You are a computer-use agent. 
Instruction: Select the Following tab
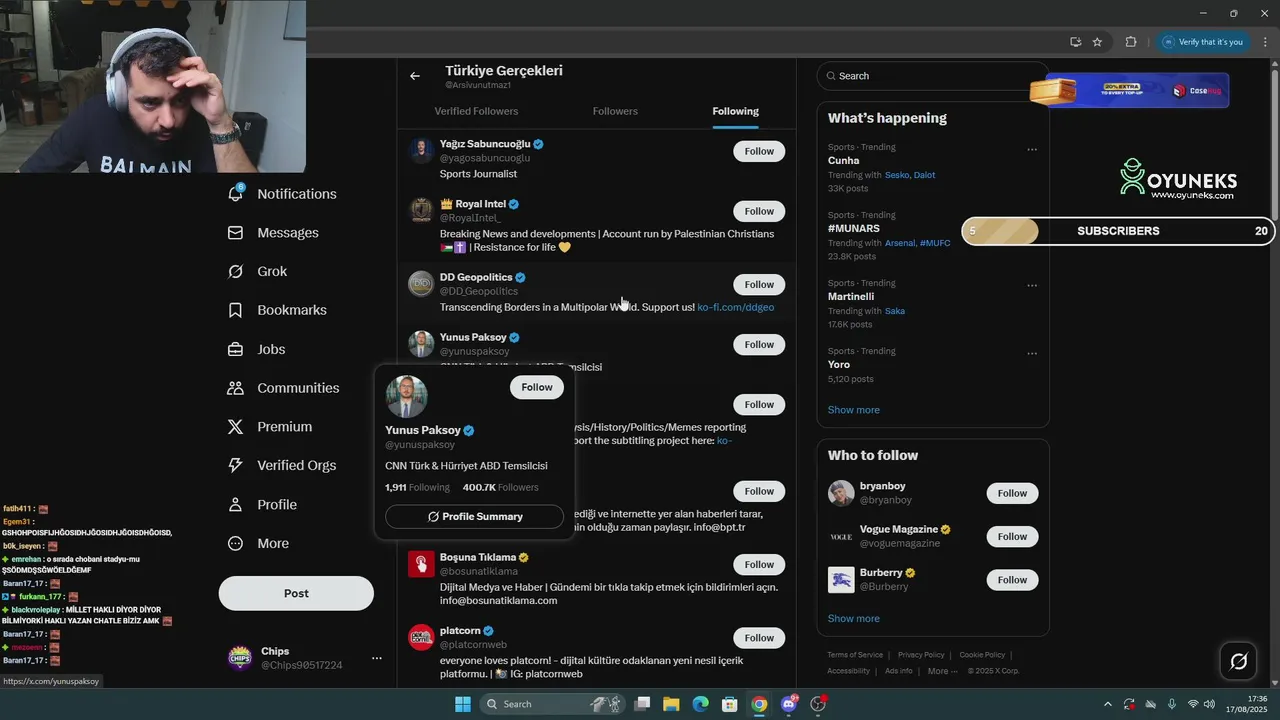(736, 111)
